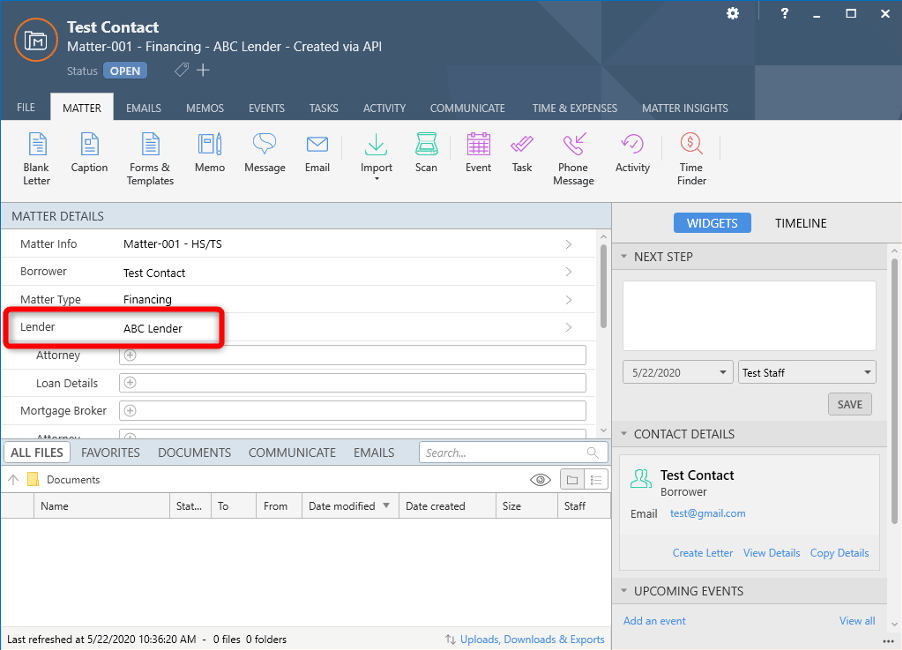Open the Time & Expenses tab
Screen dimensions: 902x650
point(575,108)
